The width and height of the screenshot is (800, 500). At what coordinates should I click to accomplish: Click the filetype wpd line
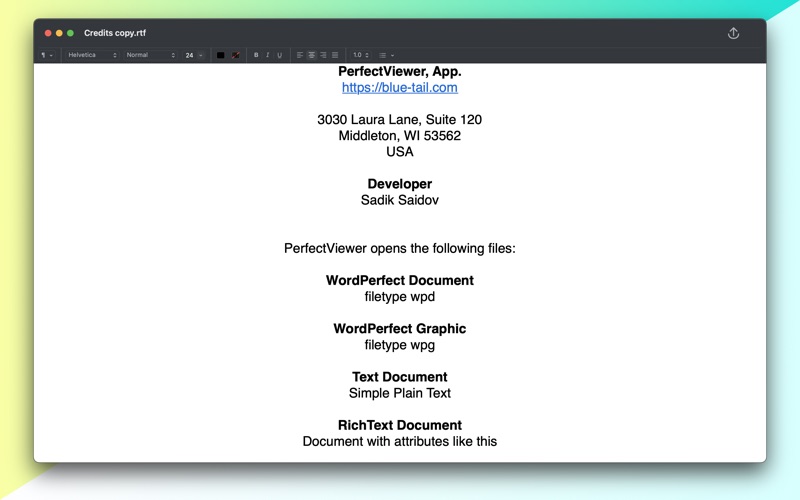tap(399, 296)
